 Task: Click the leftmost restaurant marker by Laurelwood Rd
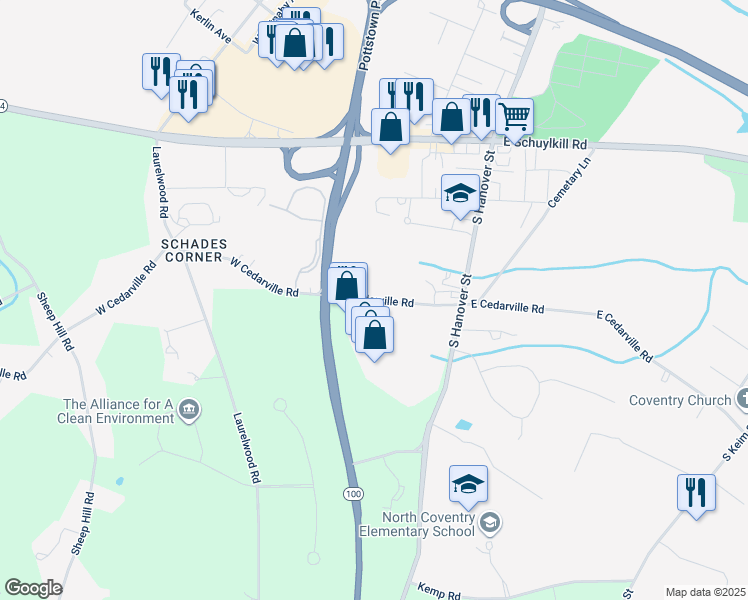[x=161, y=72]
